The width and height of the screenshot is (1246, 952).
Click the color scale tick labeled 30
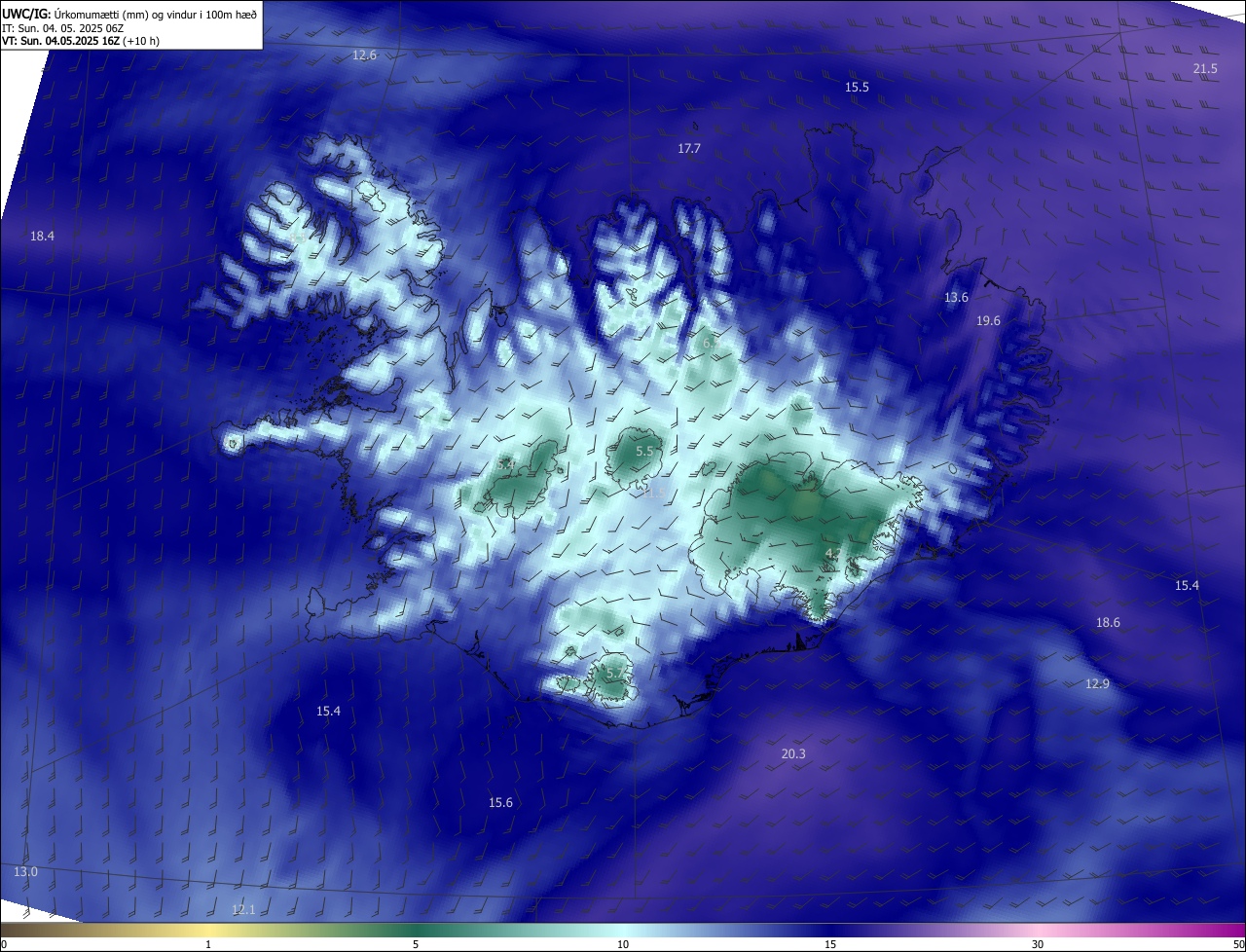click(x=1038, y=944)
